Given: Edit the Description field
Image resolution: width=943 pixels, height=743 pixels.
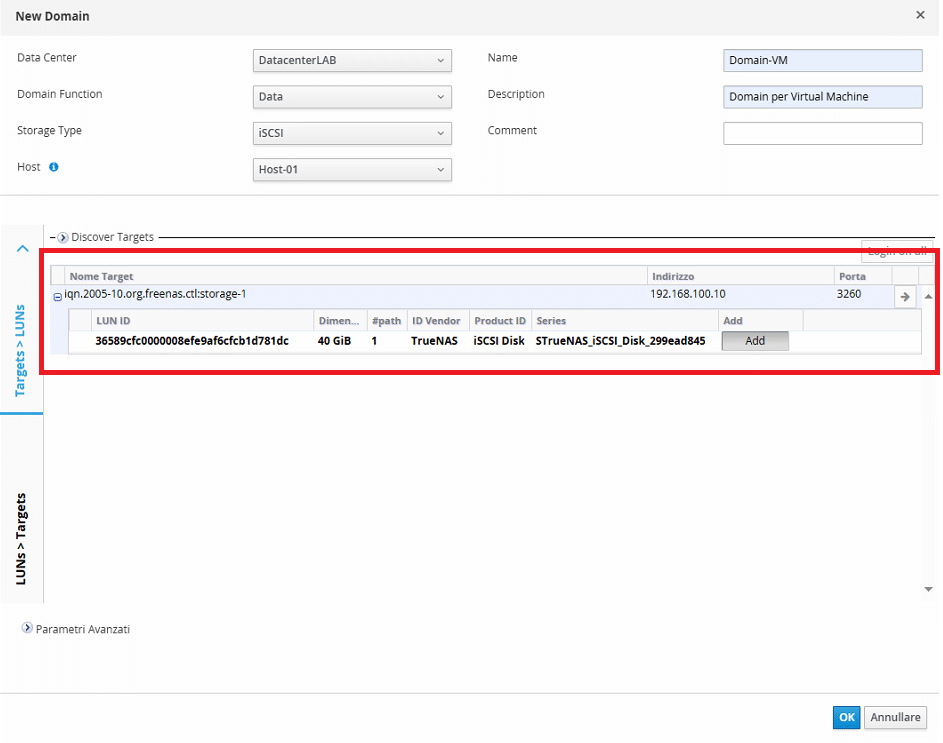Looking at the screenshot, I should (822, 96).
